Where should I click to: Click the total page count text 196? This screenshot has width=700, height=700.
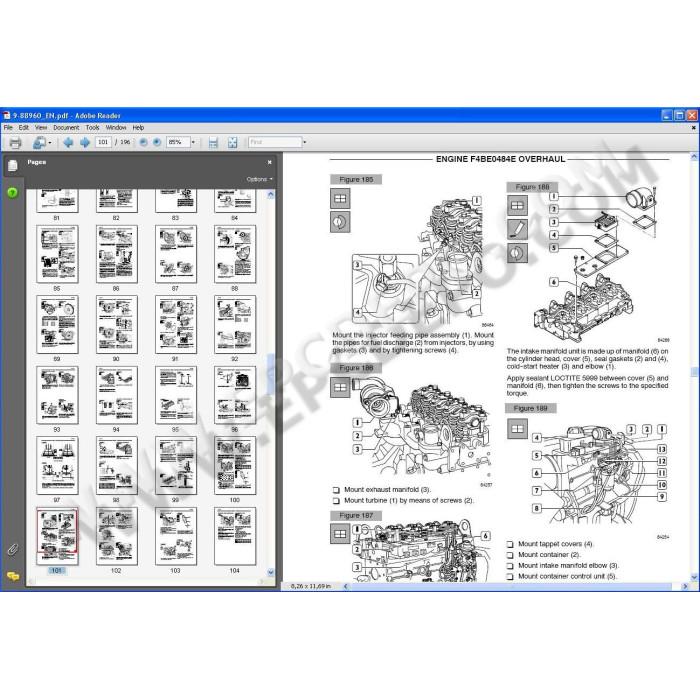pos(125,142)
